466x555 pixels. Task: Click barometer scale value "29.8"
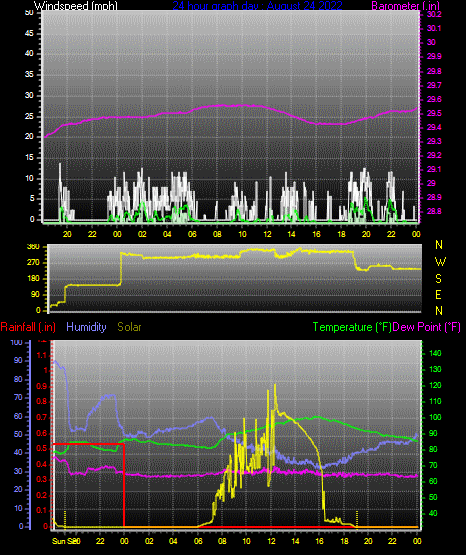coord(434,71)
